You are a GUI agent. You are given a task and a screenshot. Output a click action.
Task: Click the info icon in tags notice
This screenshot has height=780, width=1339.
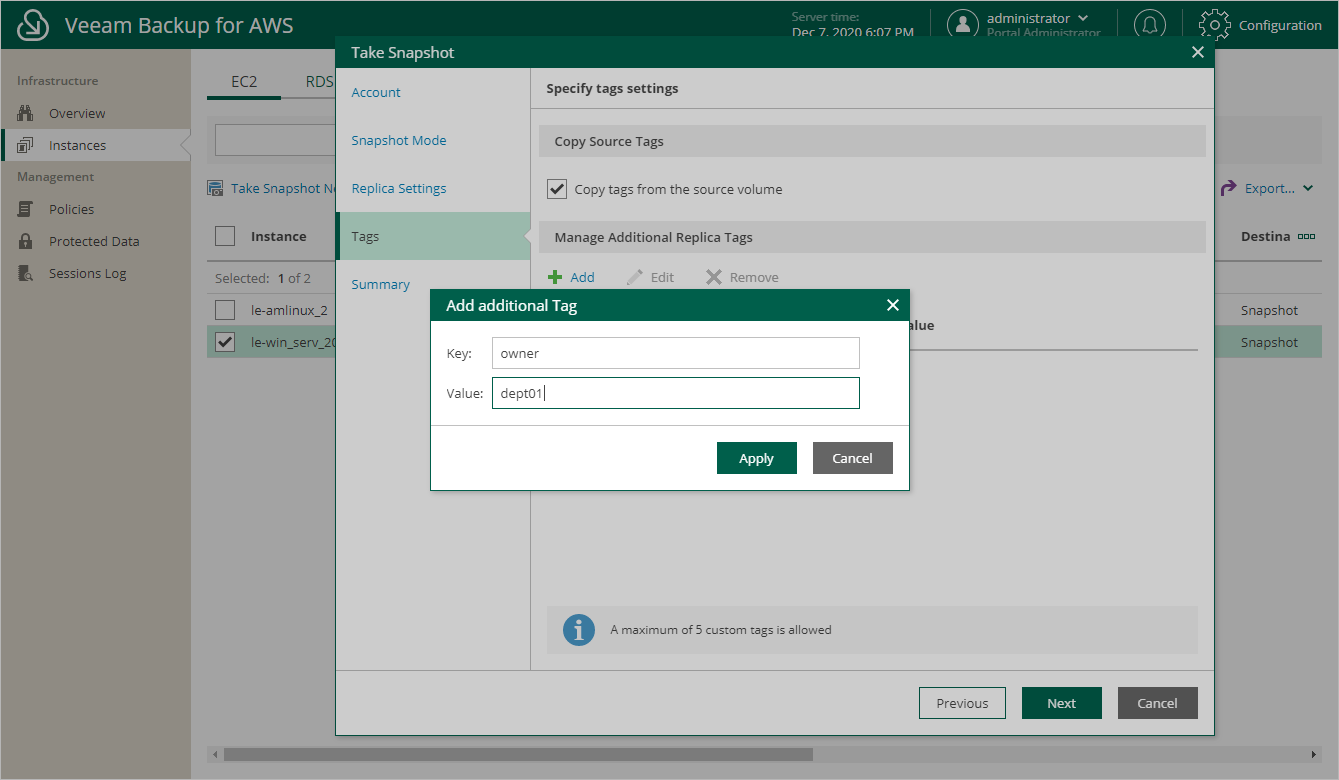[579, 630]
